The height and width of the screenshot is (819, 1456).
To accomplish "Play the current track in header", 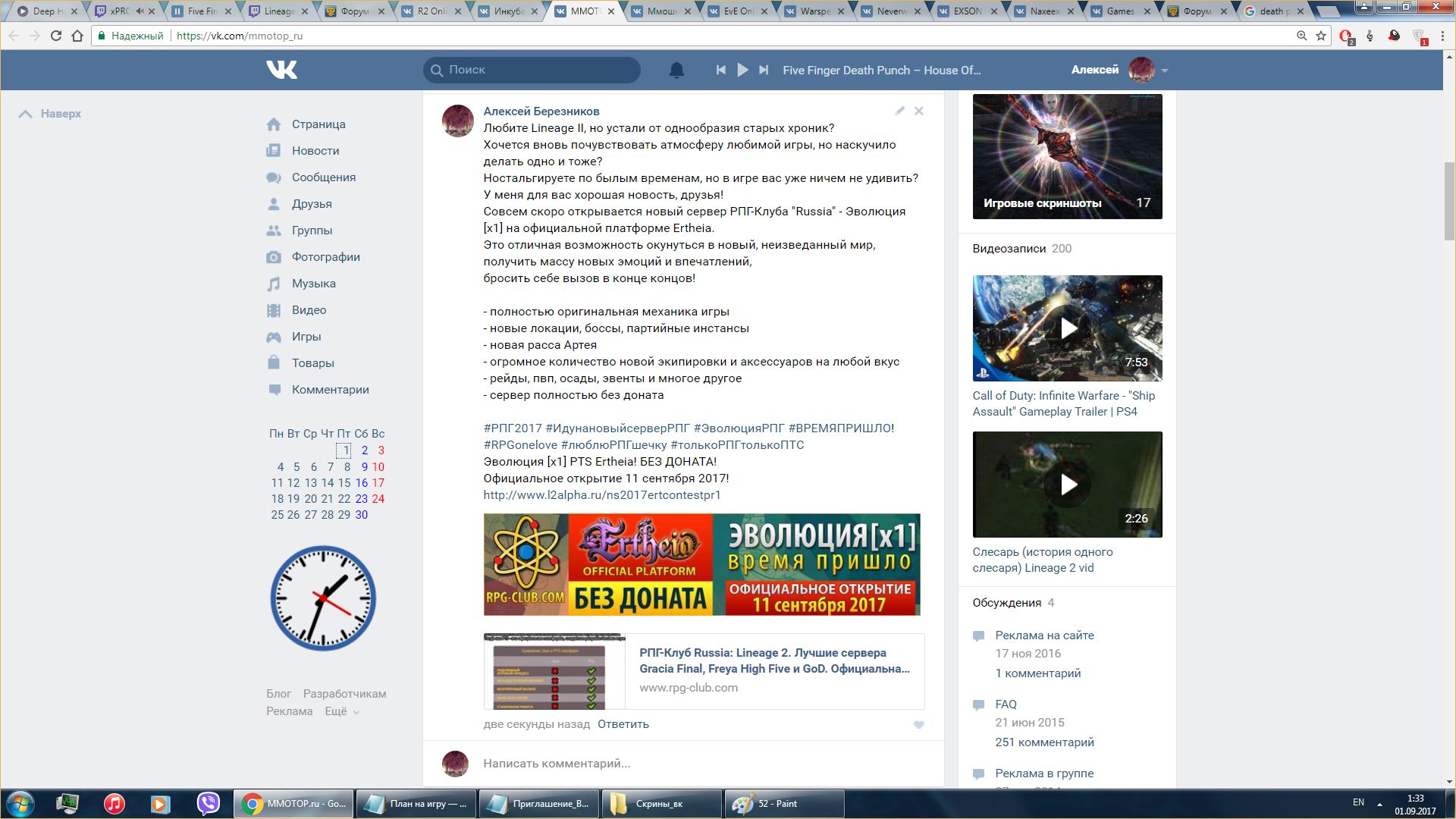I will tap(742, 70).
